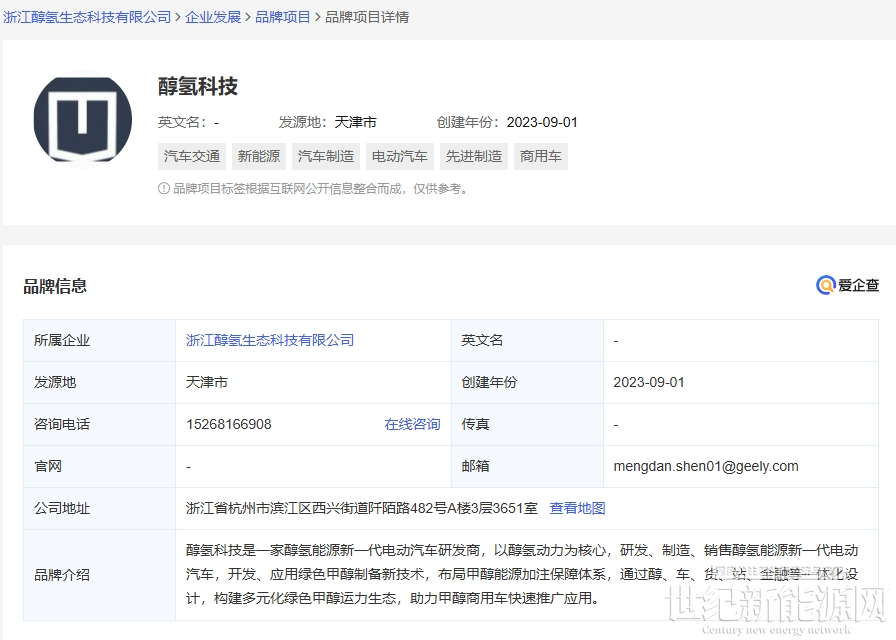
Task: Click 在线咨询 online consultation link
Action: point(412,424)
